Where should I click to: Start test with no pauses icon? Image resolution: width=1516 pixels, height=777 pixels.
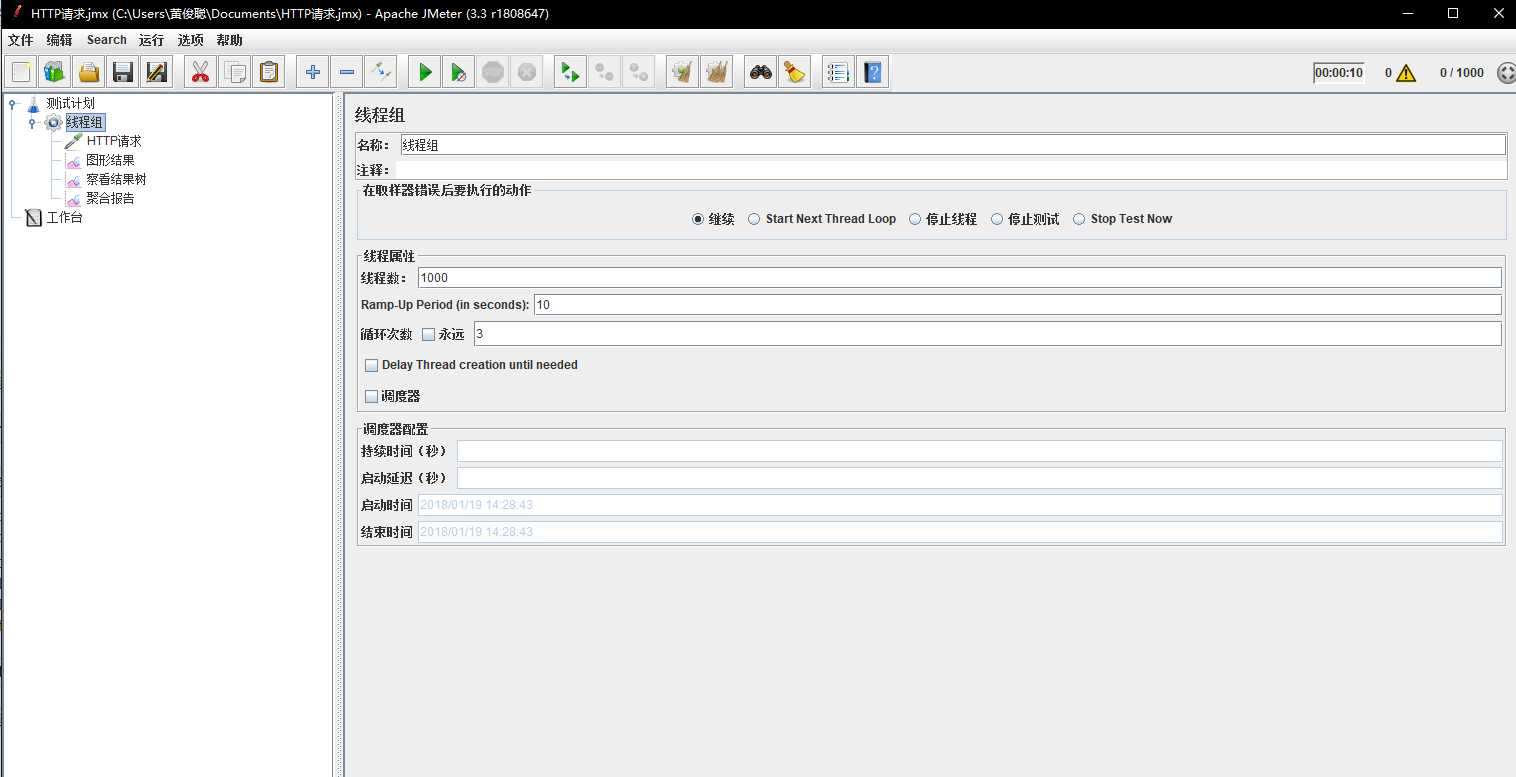coord(459,72)
